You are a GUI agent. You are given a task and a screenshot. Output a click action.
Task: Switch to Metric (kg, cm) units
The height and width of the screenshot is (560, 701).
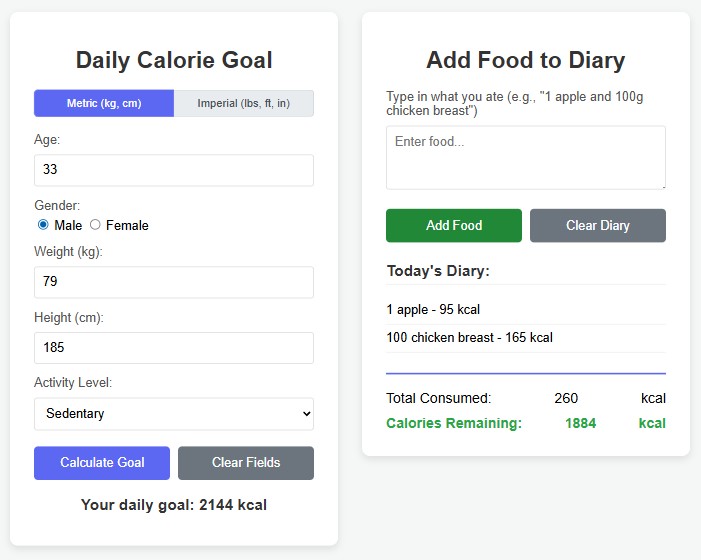coord(104,103)
